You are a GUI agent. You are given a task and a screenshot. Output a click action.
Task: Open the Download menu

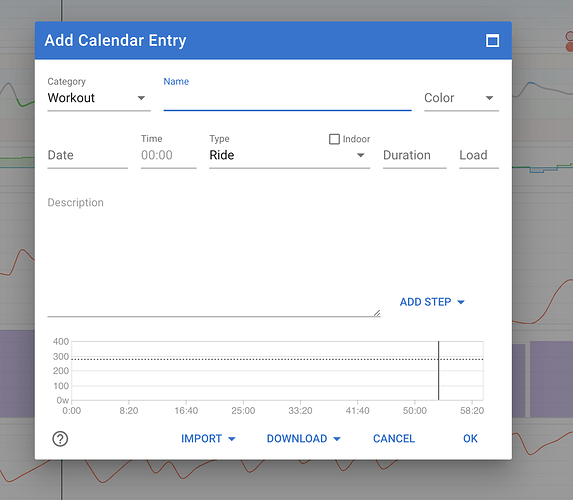click(x=303, y=439)
